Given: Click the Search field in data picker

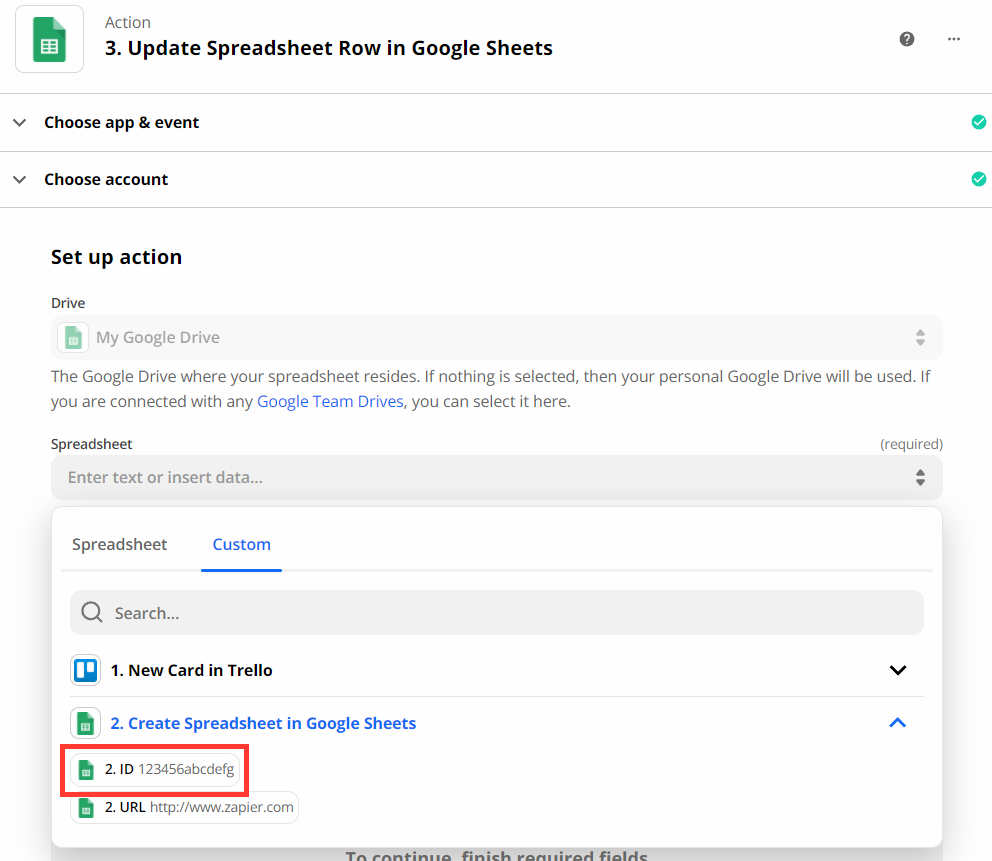Looking at the screenshot, I should [x=497, y=612].
